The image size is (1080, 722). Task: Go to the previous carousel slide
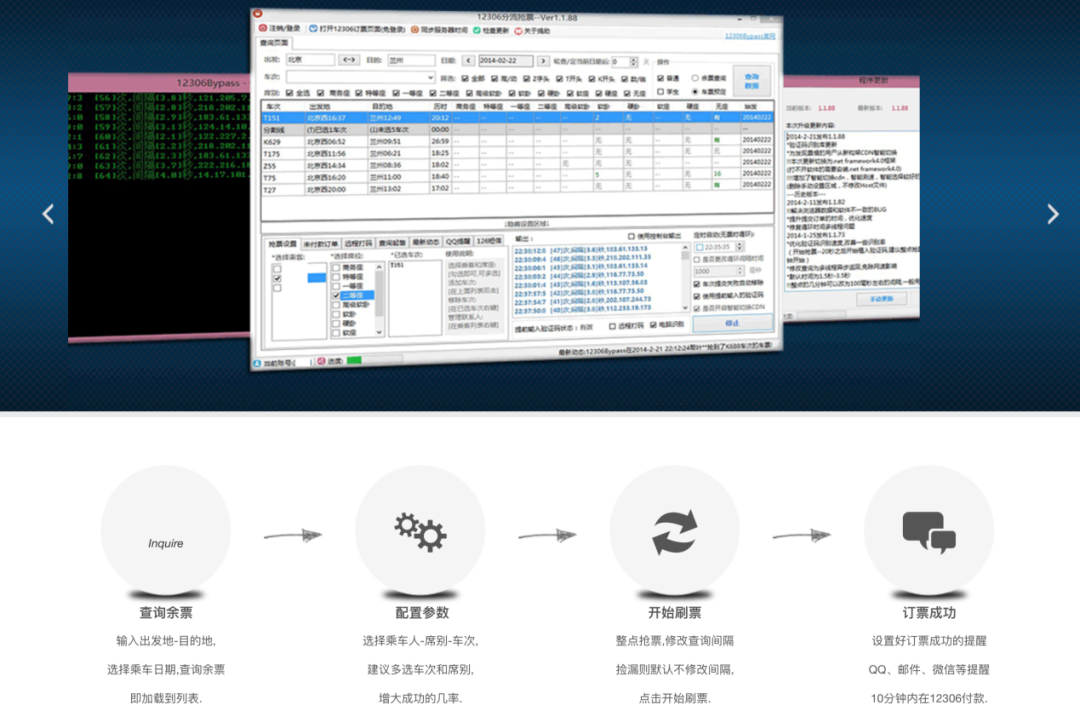(x=47, y=214)
